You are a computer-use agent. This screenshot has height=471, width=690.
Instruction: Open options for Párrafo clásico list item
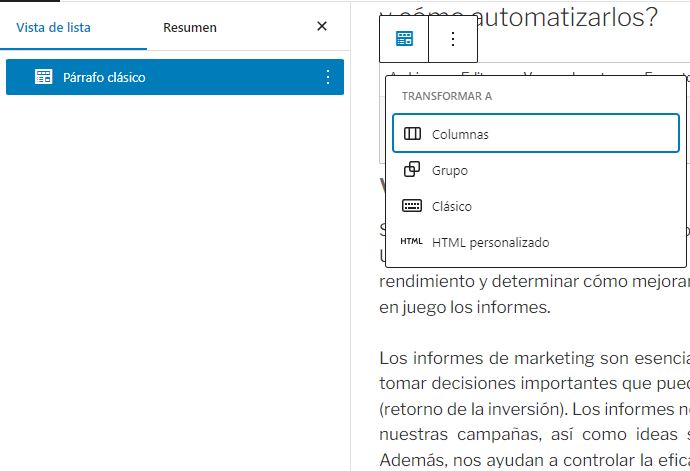click(327, 77)
